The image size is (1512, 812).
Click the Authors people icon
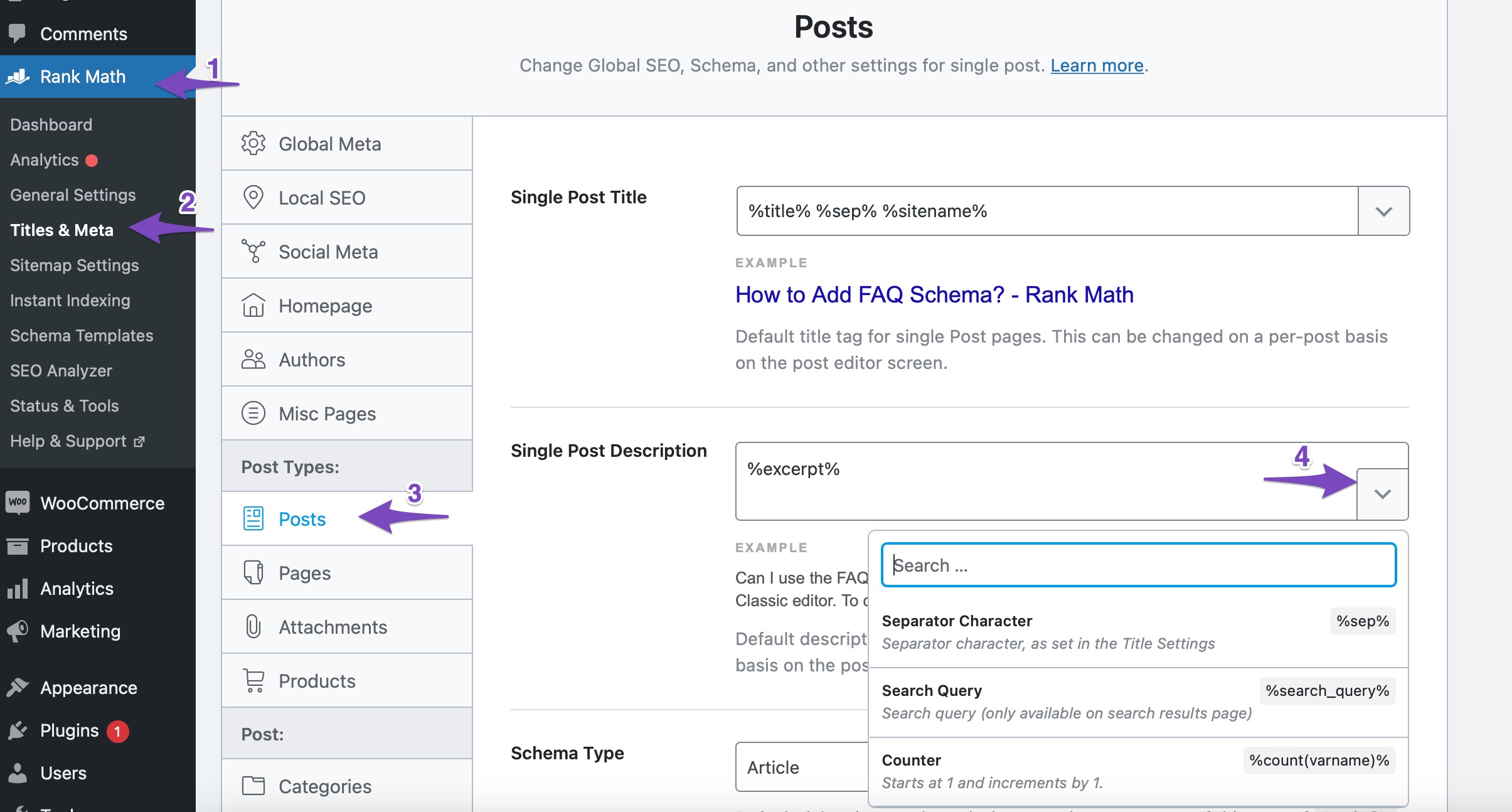(x=253, y=359)
